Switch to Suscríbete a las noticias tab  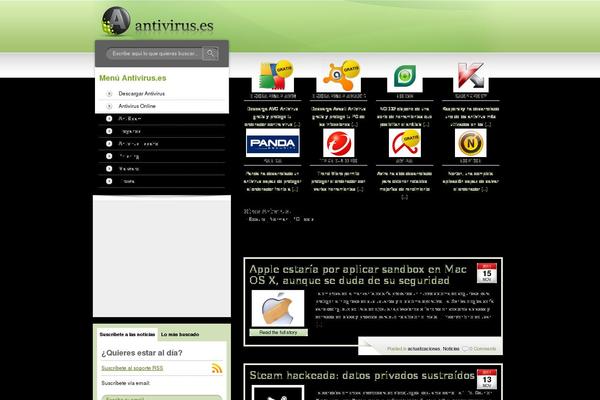coord(127,335)
